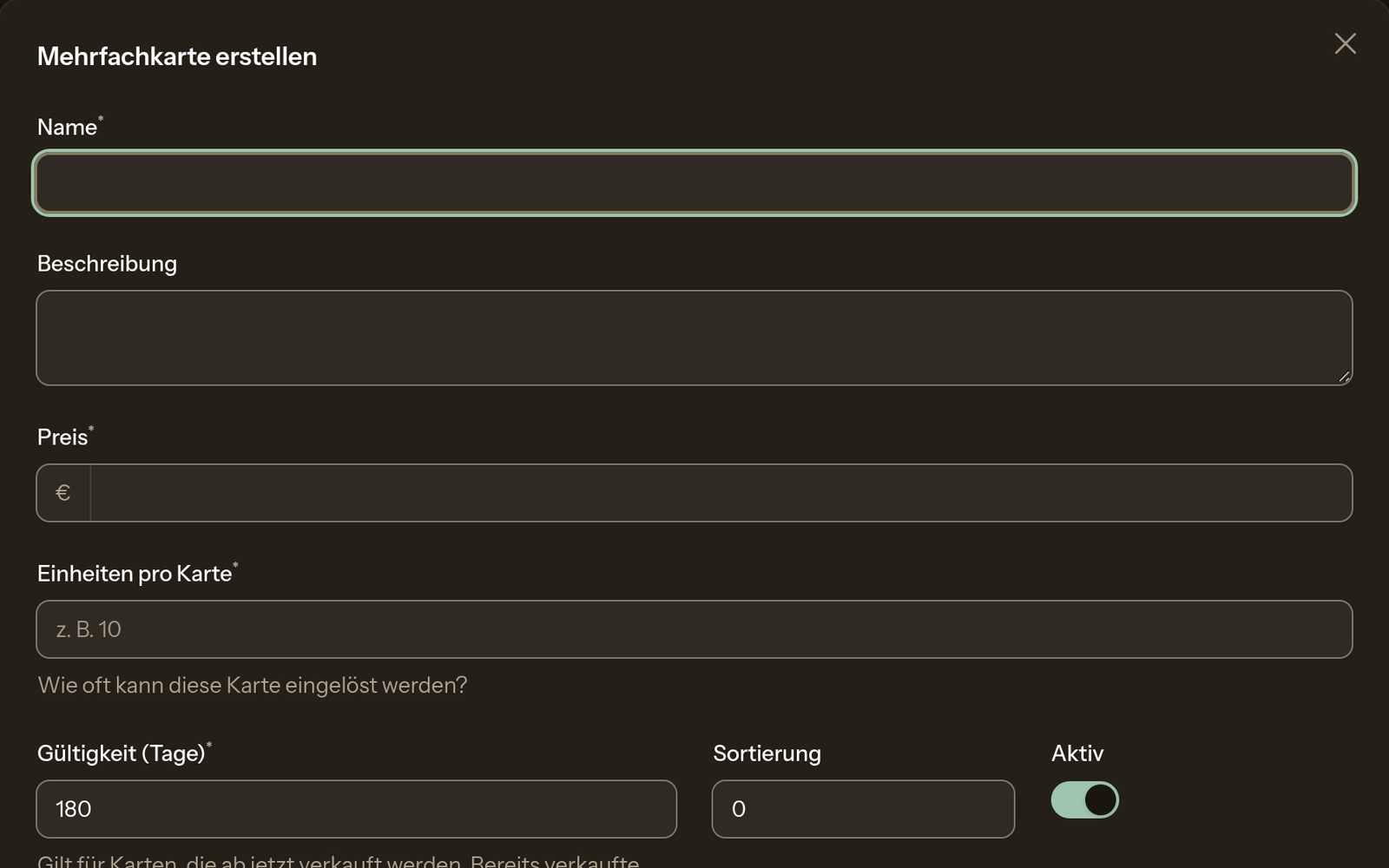Click the Einheiten pro Karte field

pos(694,629)
